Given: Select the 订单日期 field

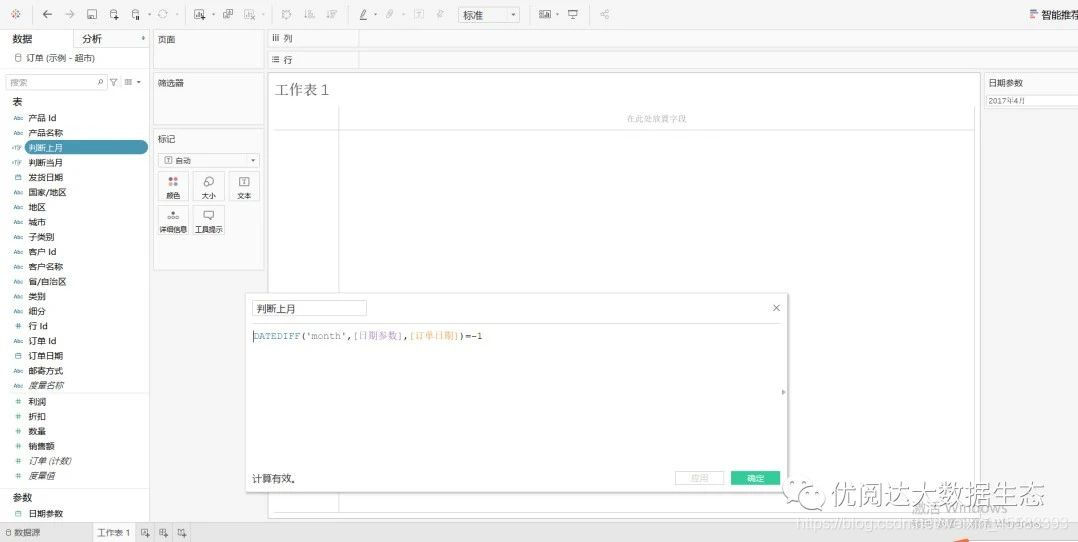Looking at the screenshot, I should coord(45,356).
